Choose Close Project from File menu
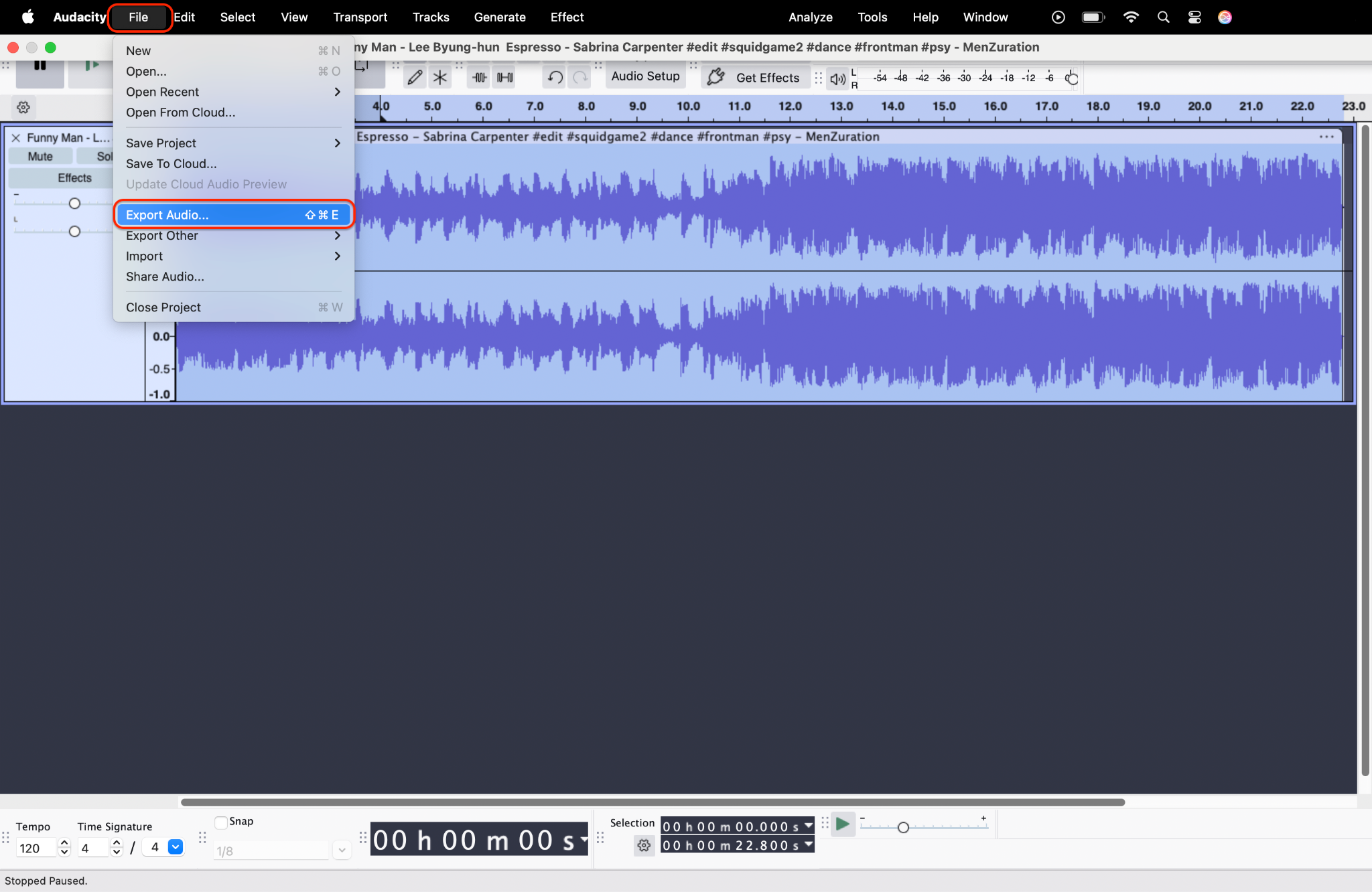 click(233, 308)
